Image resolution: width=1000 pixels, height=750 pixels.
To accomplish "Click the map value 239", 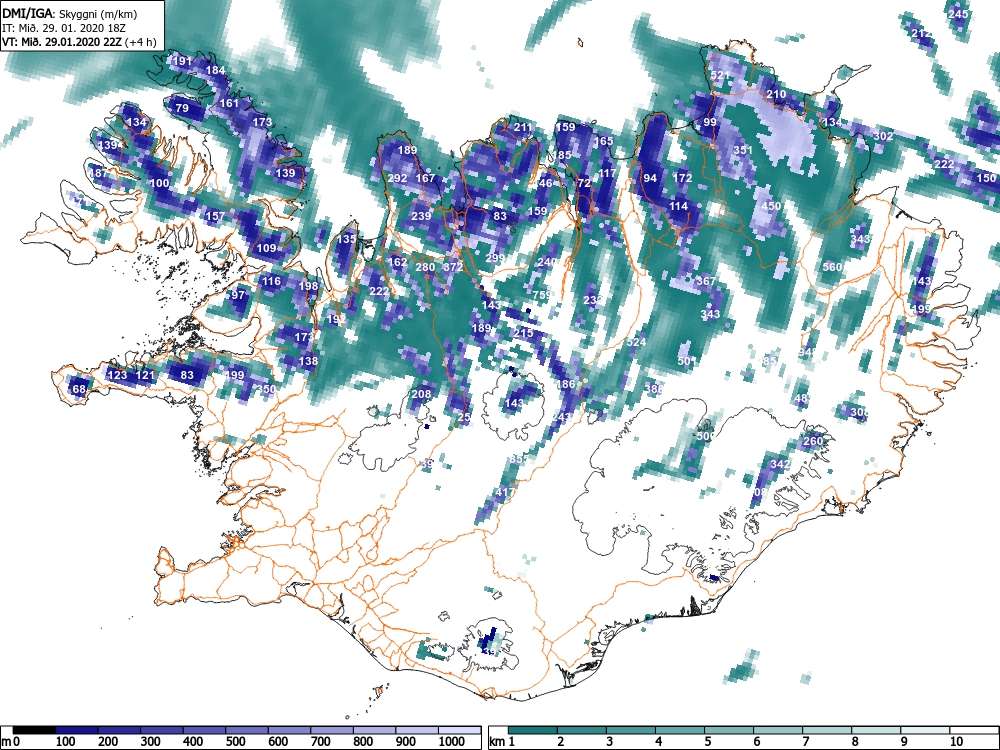I will [421, 216].
